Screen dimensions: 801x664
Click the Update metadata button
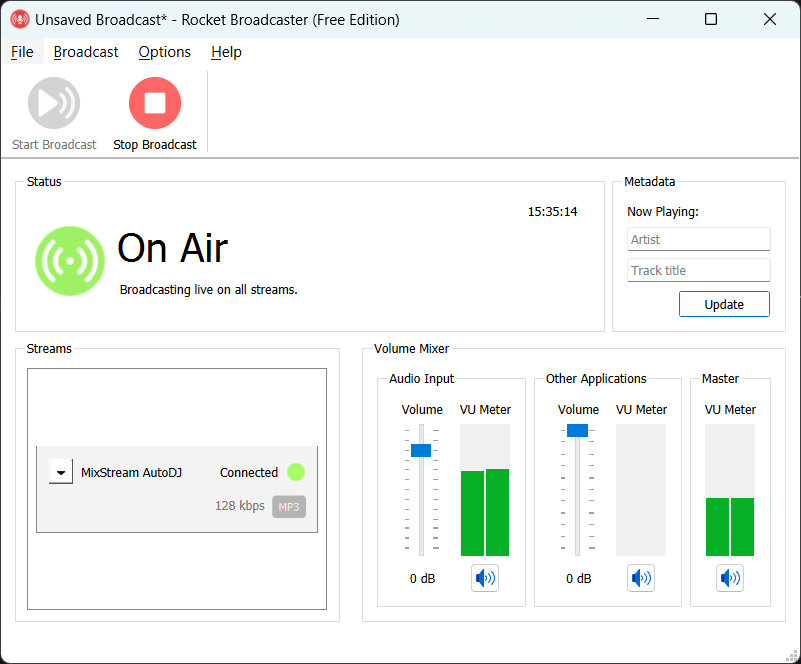(724, 304)
